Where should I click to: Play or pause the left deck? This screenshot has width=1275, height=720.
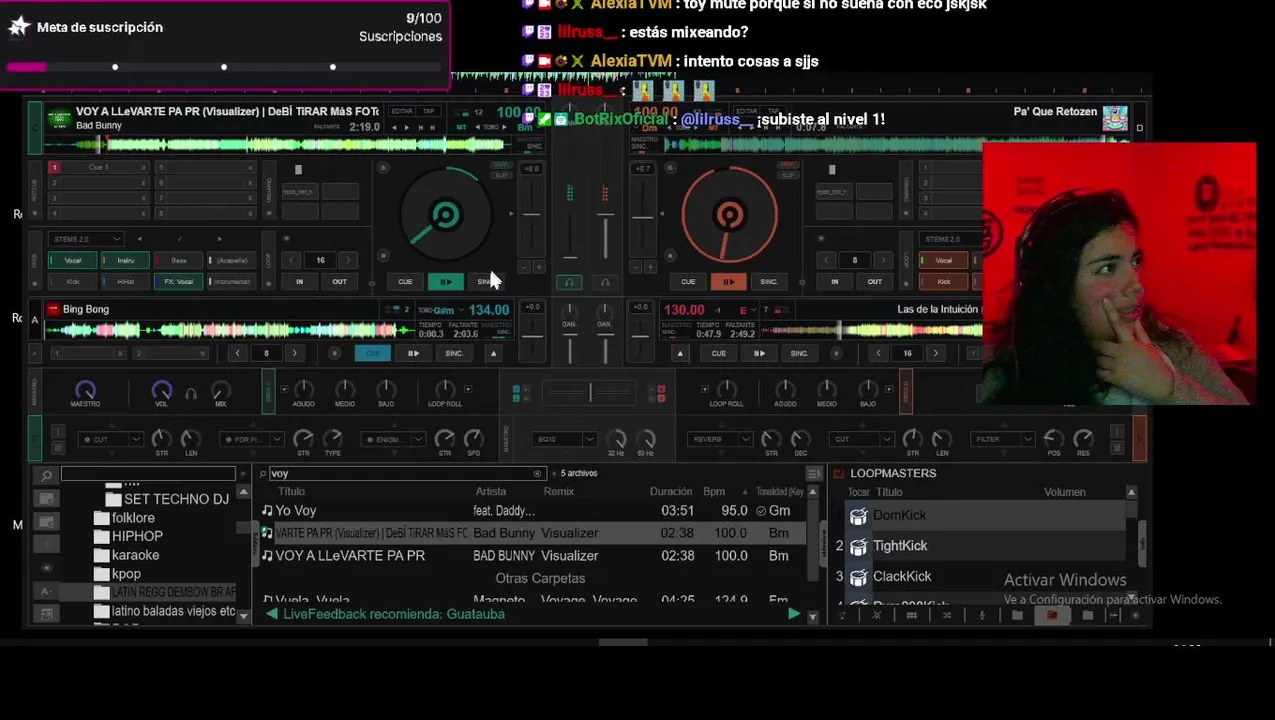coord(445,281)
